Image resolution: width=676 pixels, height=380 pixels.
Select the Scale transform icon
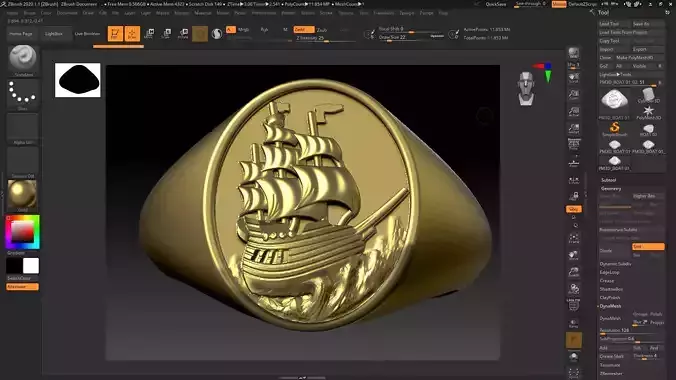click(x=166, y=34)
